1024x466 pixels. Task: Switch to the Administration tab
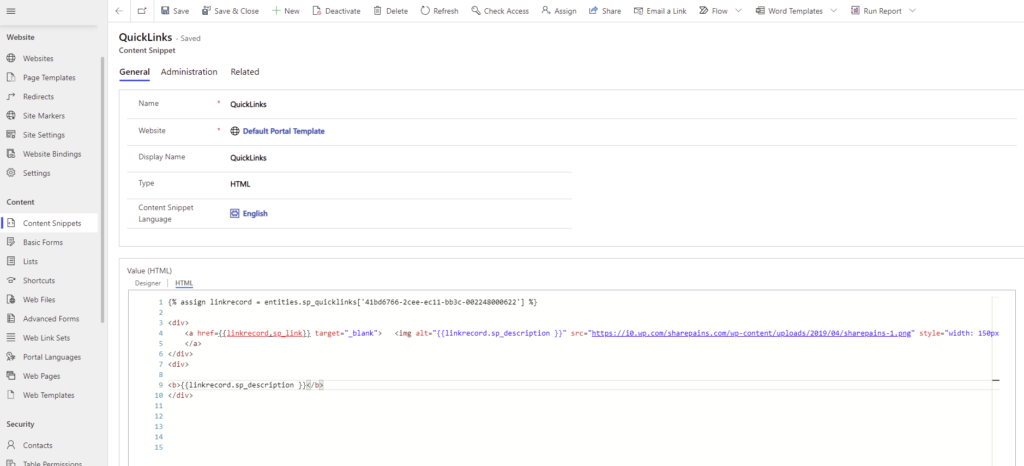189,72
